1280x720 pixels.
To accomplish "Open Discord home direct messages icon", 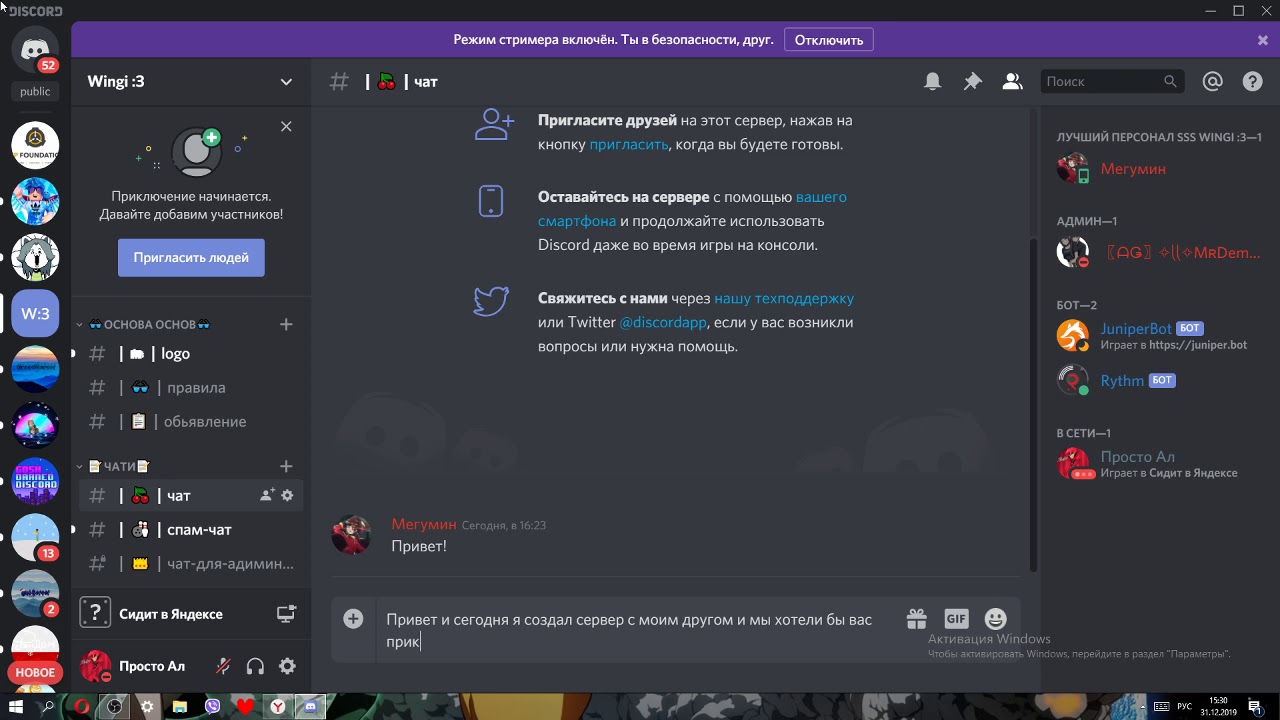I will [x=35, y=49].
